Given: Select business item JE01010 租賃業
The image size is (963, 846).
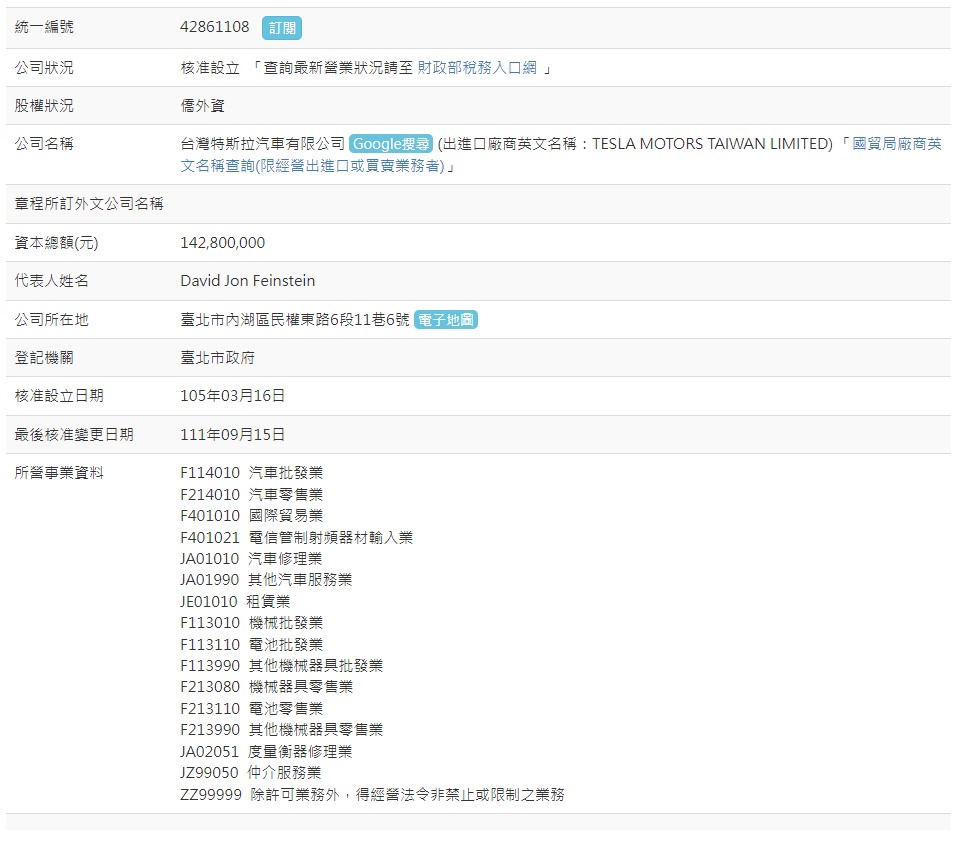Looking at the screenshot, I should tap(235, 601).
